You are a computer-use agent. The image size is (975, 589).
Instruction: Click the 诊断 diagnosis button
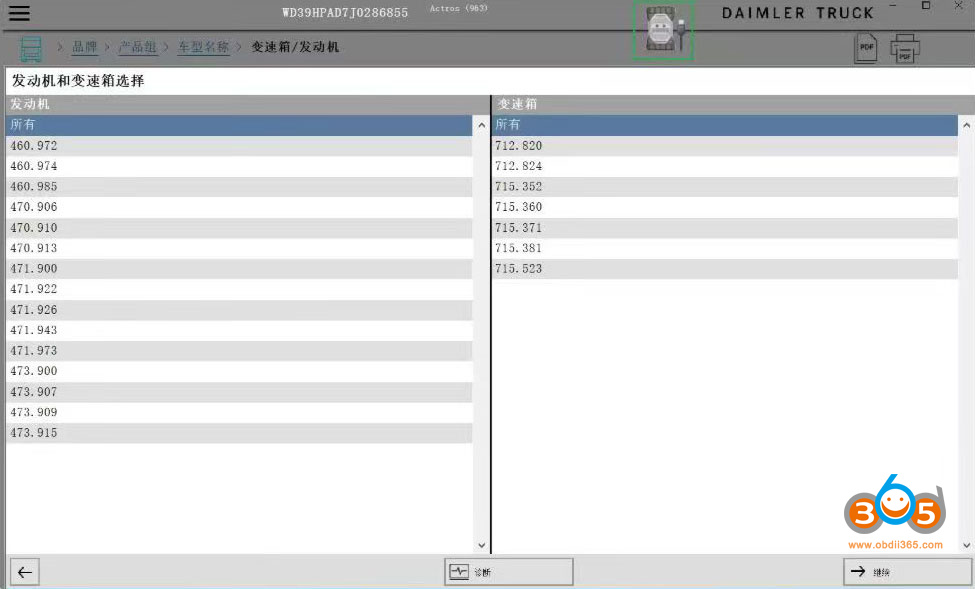tap(508, 572)
